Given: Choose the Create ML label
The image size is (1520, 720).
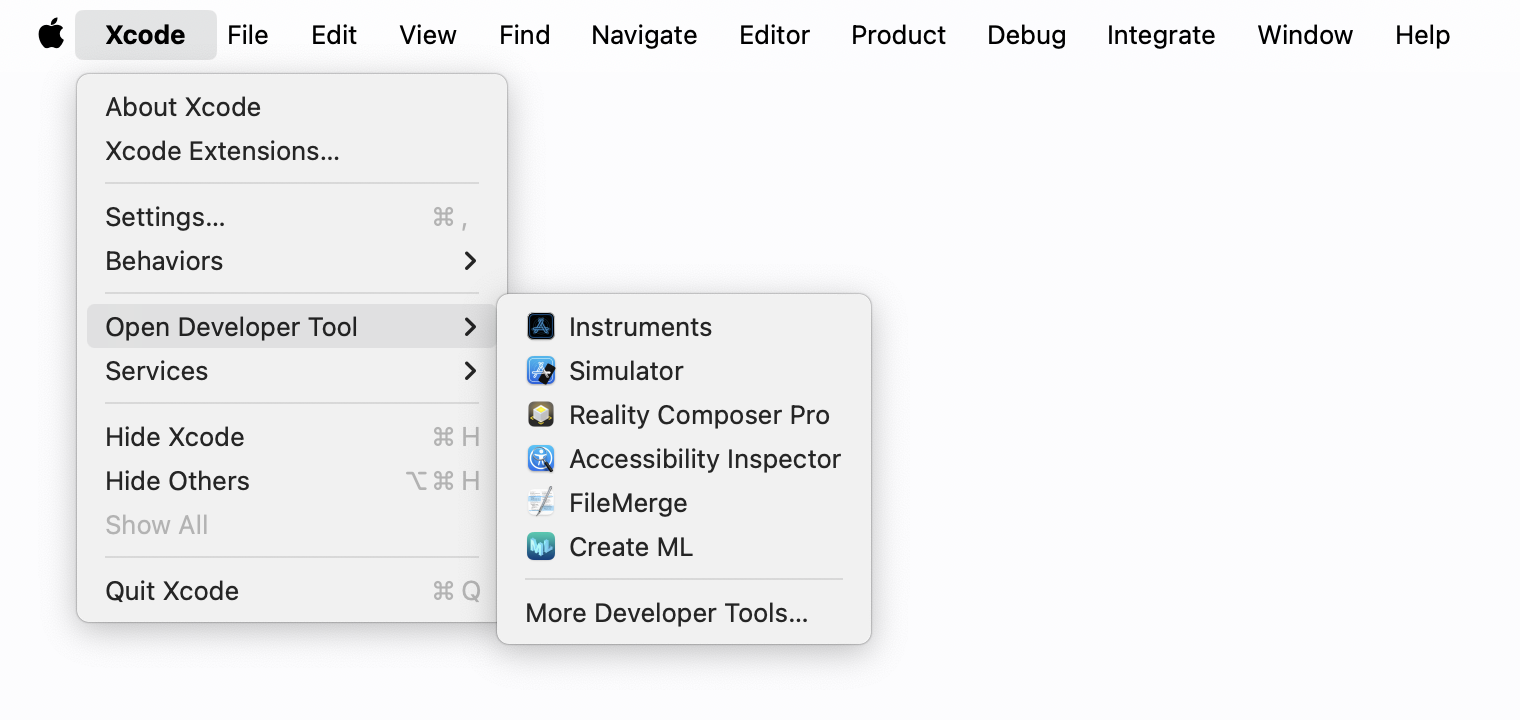Looking at the screenshot, I should pyautogui.click(x=631, y=547).
